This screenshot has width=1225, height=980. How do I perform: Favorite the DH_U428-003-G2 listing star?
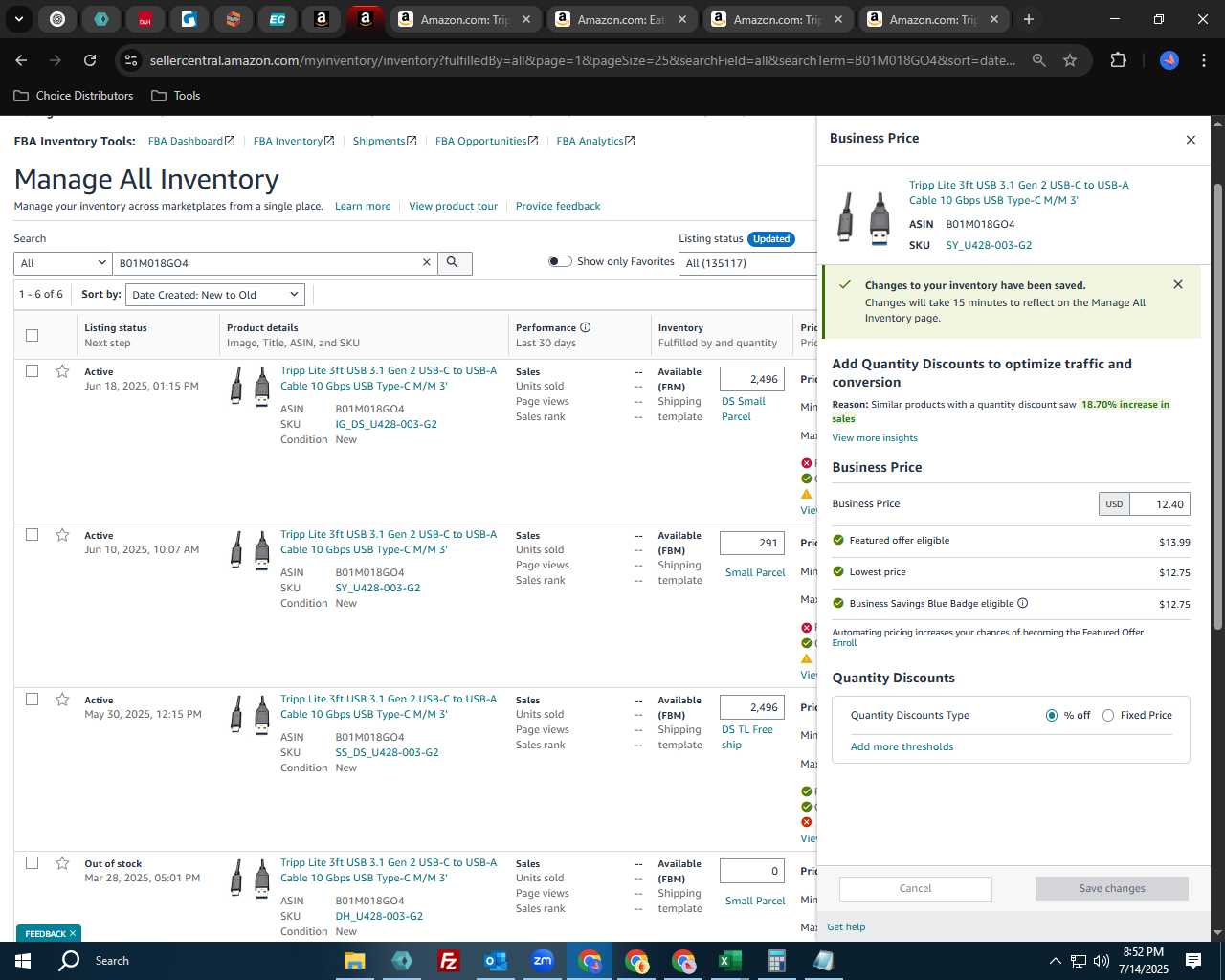[x=62, y=863]
